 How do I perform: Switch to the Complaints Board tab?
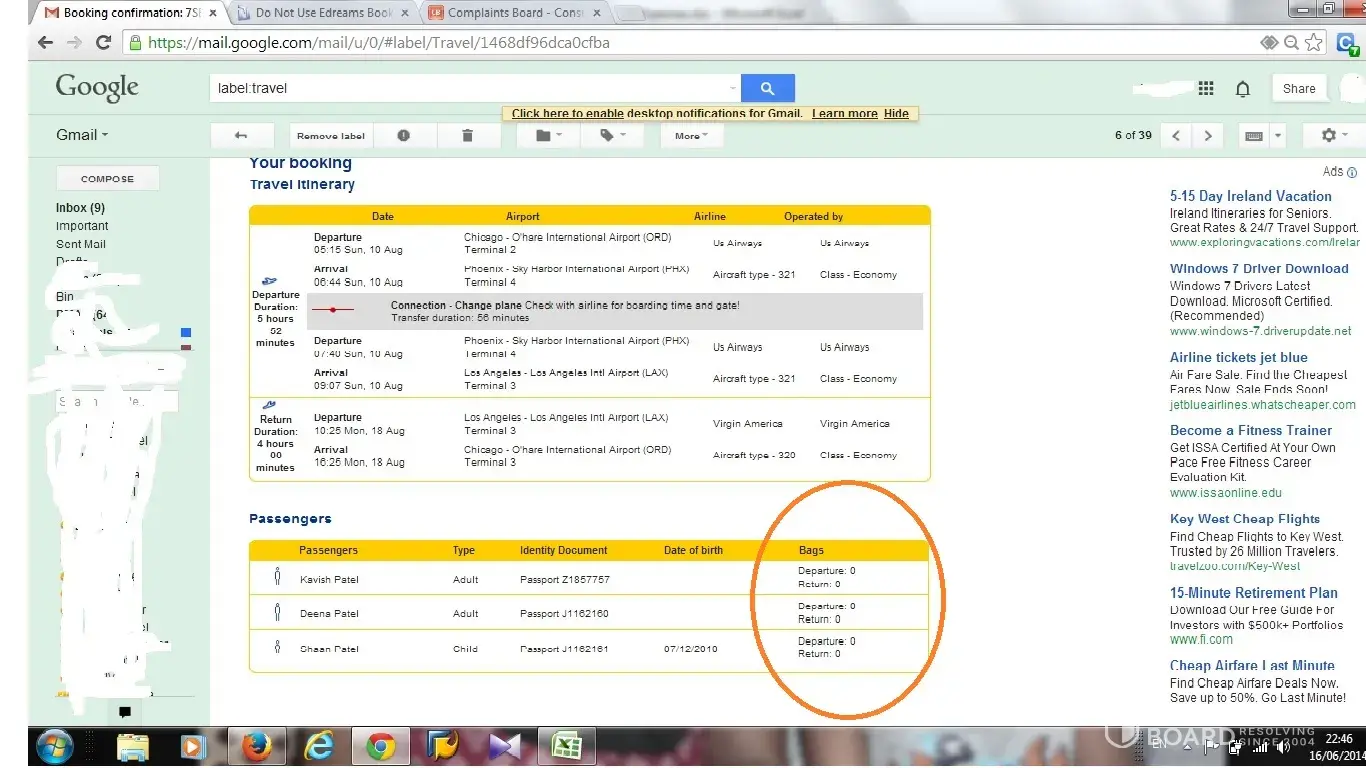pyautogui.click(x=515, y=13)
